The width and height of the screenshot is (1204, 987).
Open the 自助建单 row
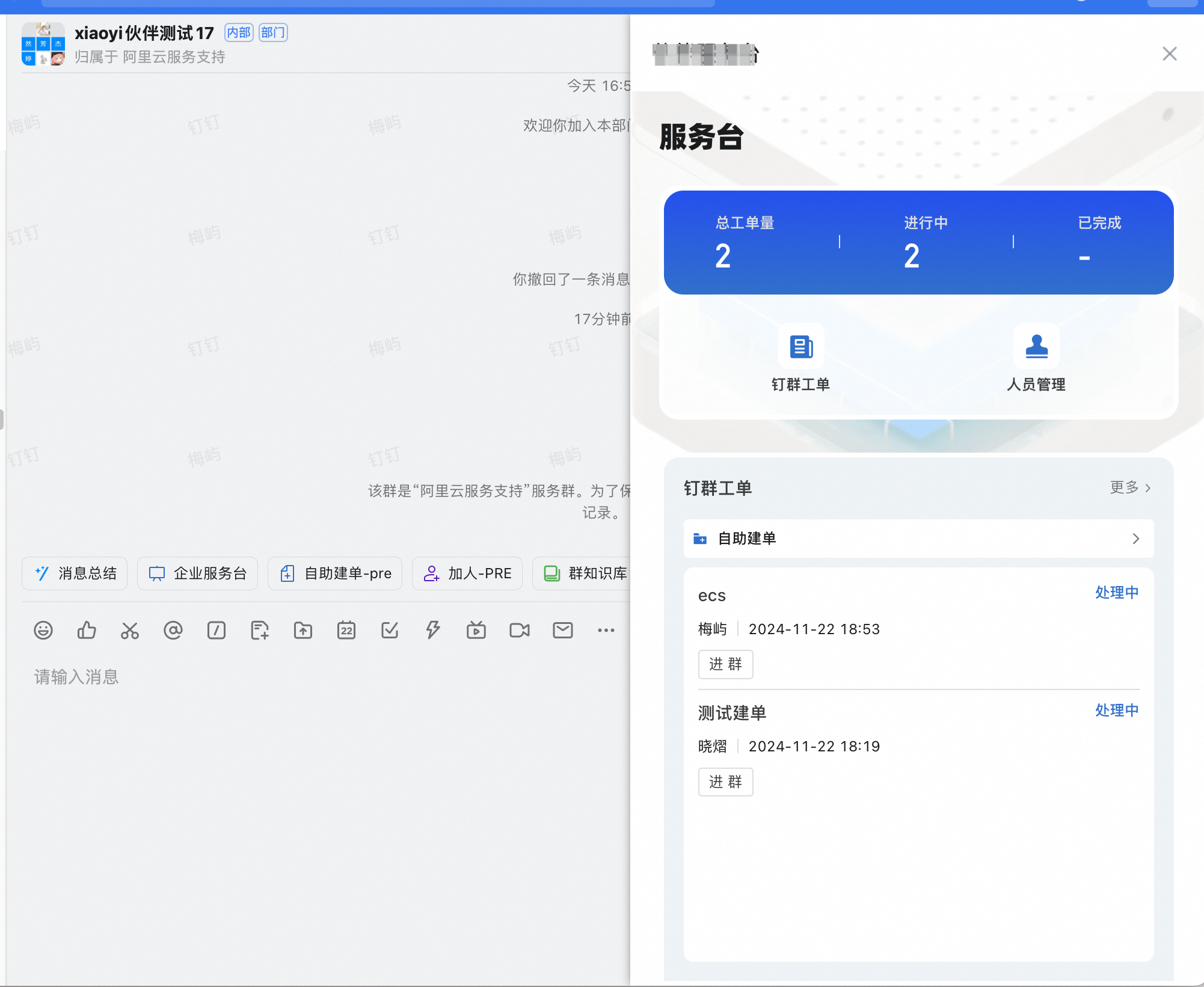[x=918, y=539]
